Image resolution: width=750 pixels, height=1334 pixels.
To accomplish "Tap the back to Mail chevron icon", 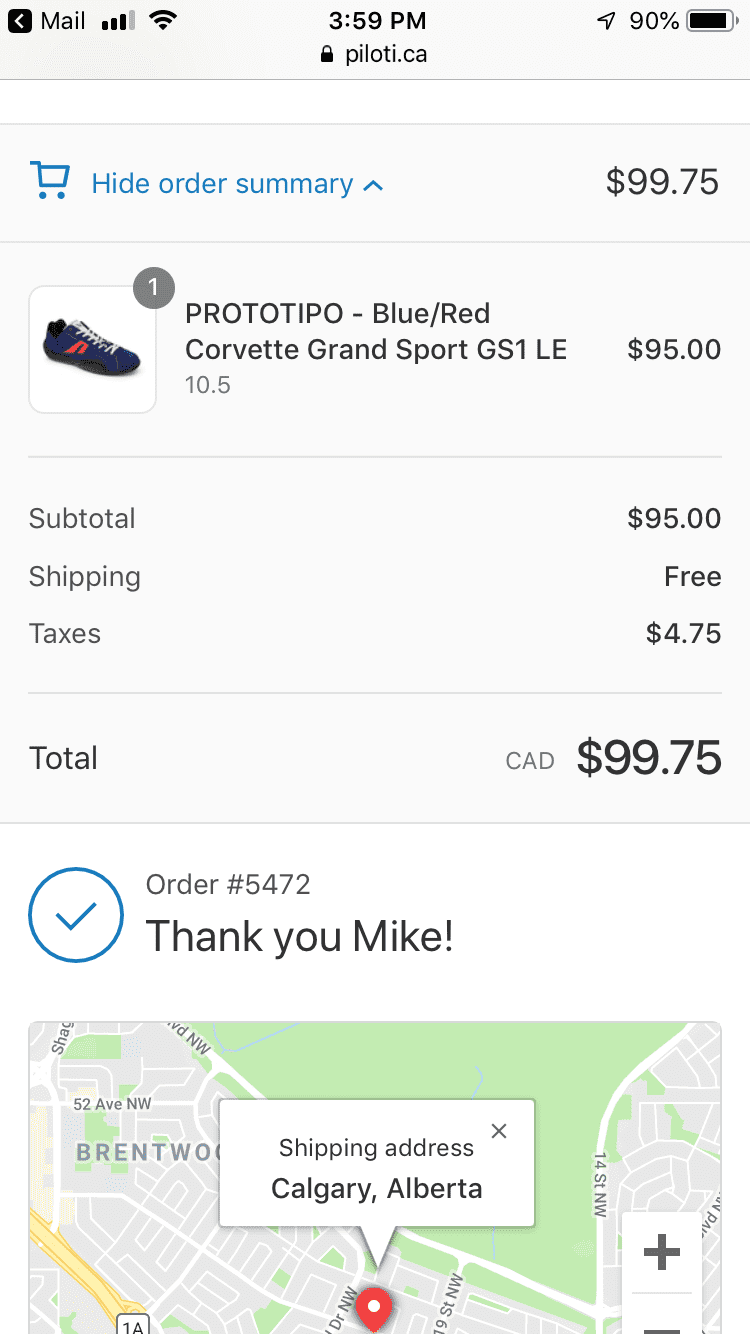I will coord(19,20).
